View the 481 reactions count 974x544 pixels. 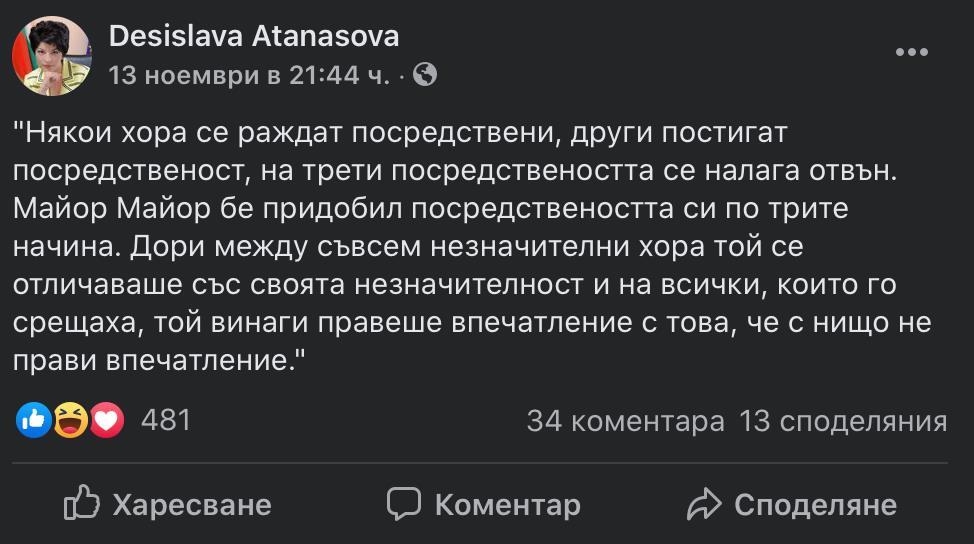165,420
